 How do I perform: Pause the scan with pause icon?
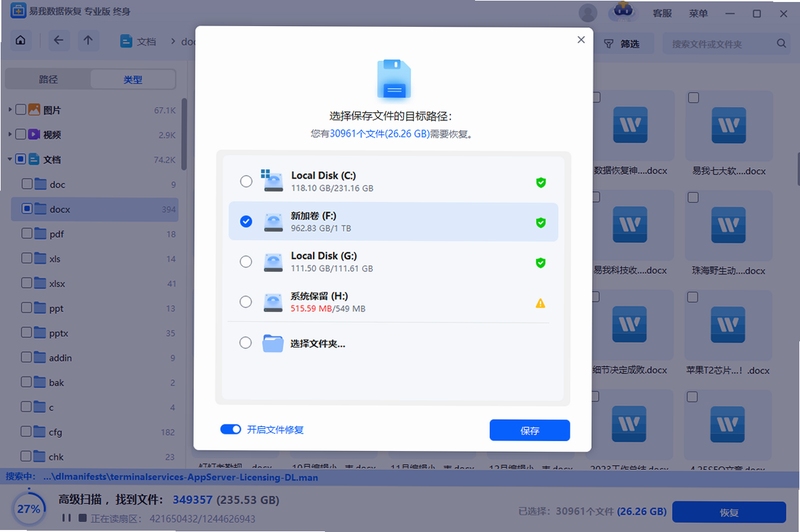click(66, 518)
